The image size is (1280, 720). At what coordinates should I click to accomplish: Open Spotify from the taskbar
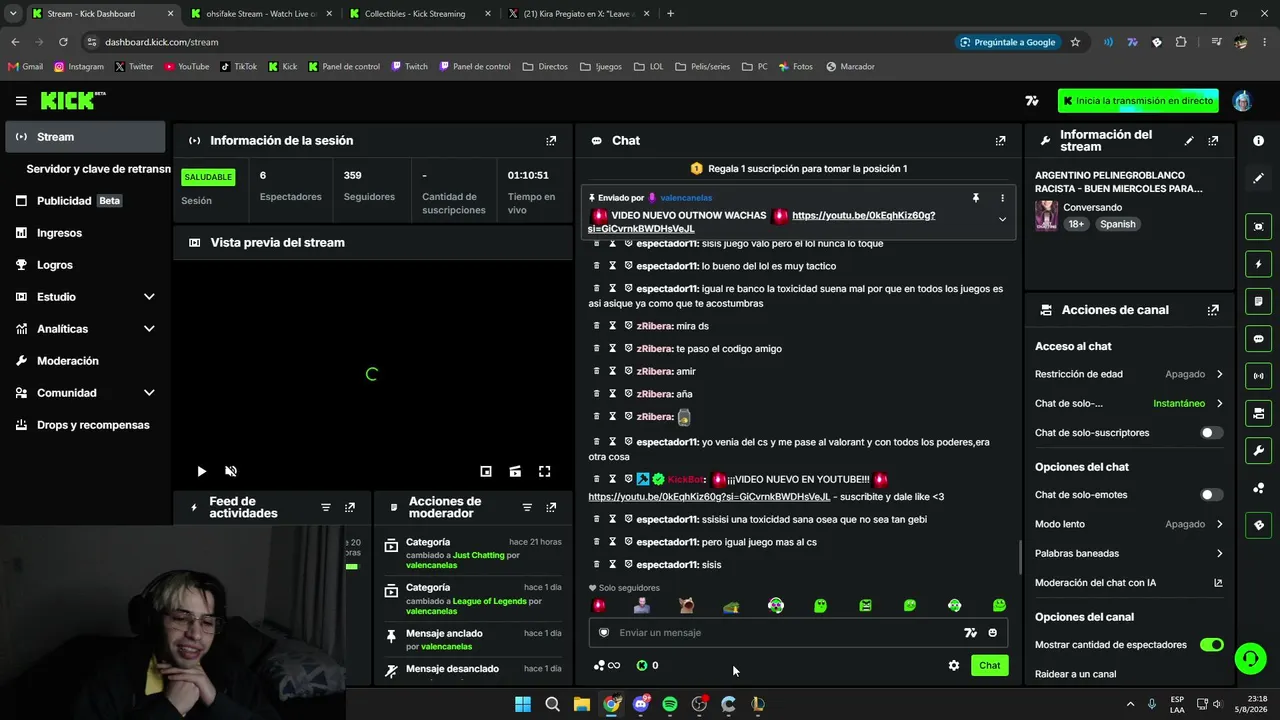tap(669, 704)
